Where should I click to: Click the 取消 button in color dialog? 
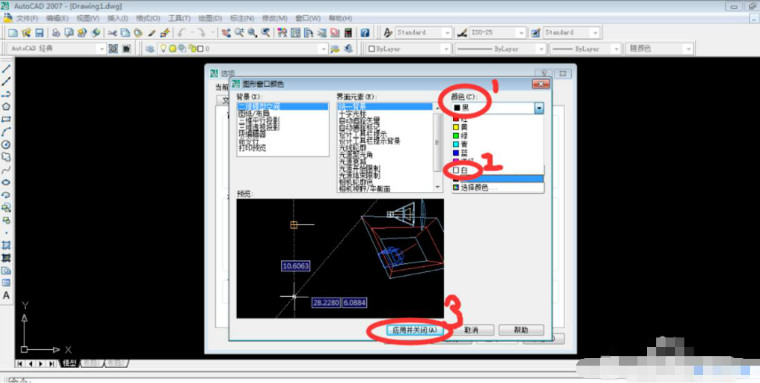point(471,330)
